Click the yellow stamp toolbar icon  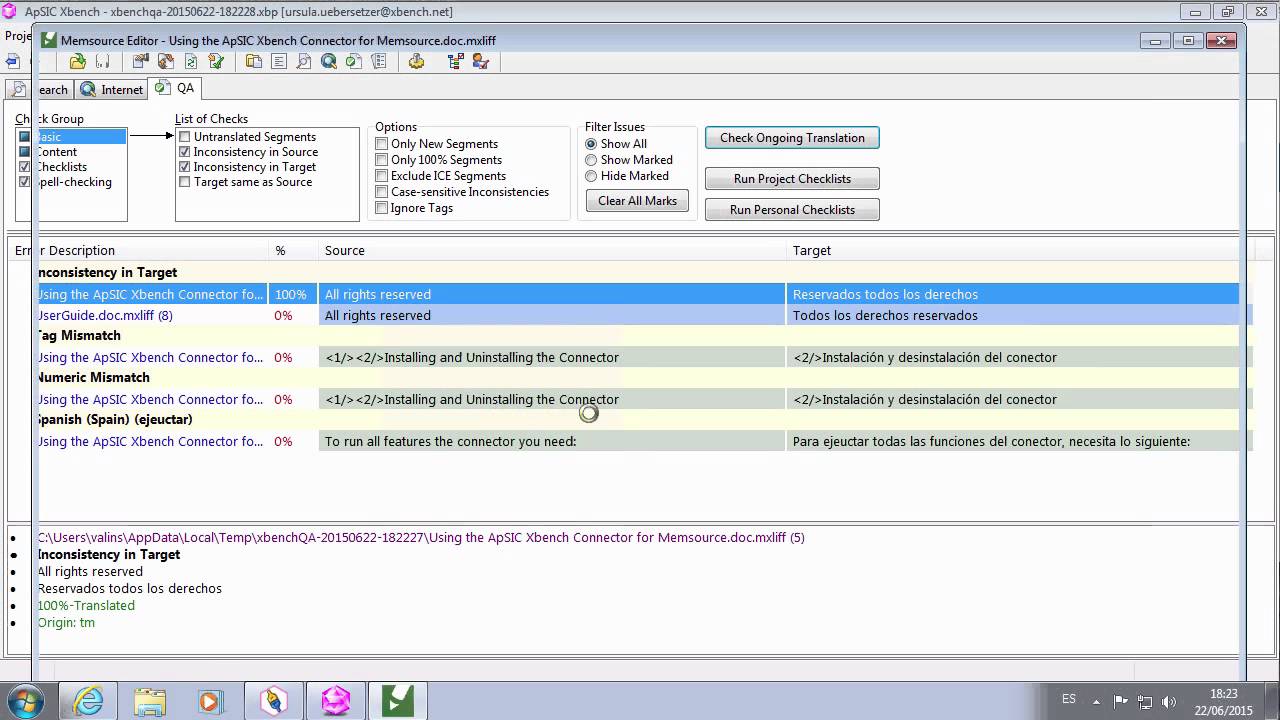point(416,61)
